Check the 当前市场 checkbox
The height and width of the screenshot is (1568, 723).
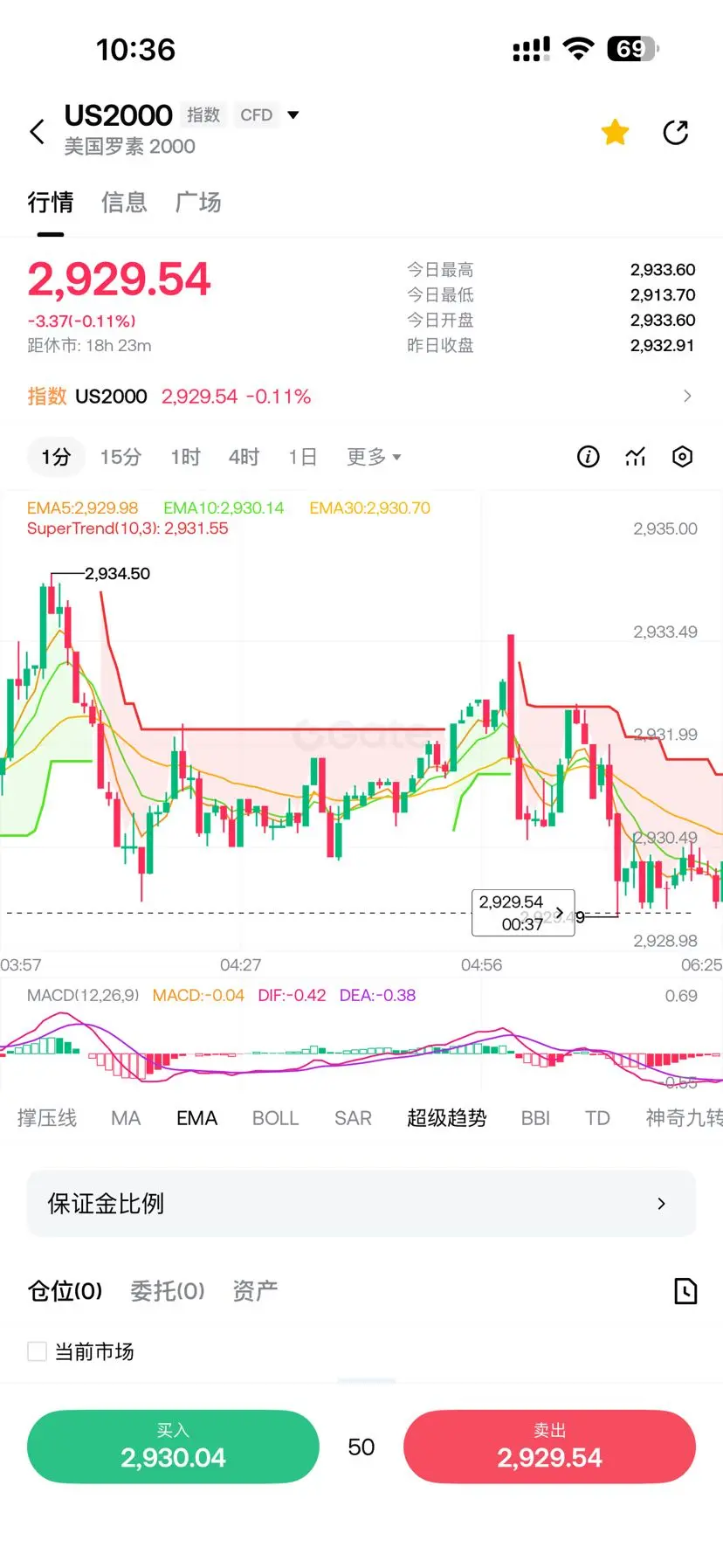click(x=38, y=1351)
